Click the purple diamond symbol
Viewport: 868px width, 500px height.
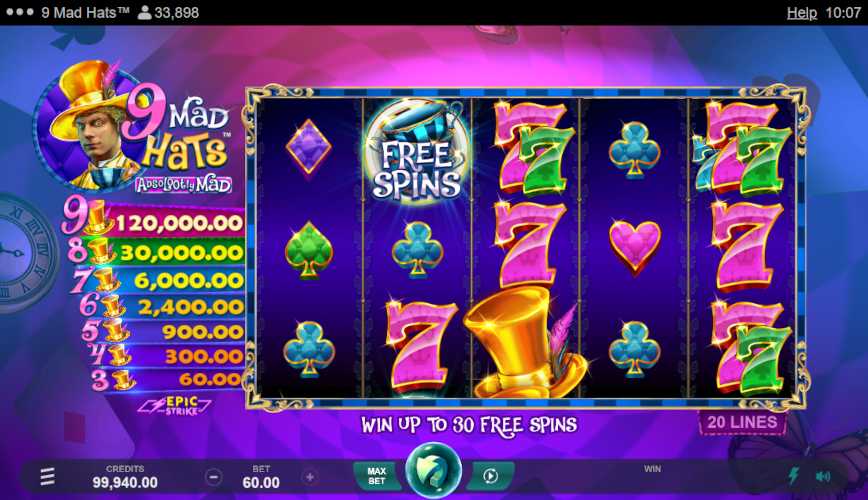(308, 147)
